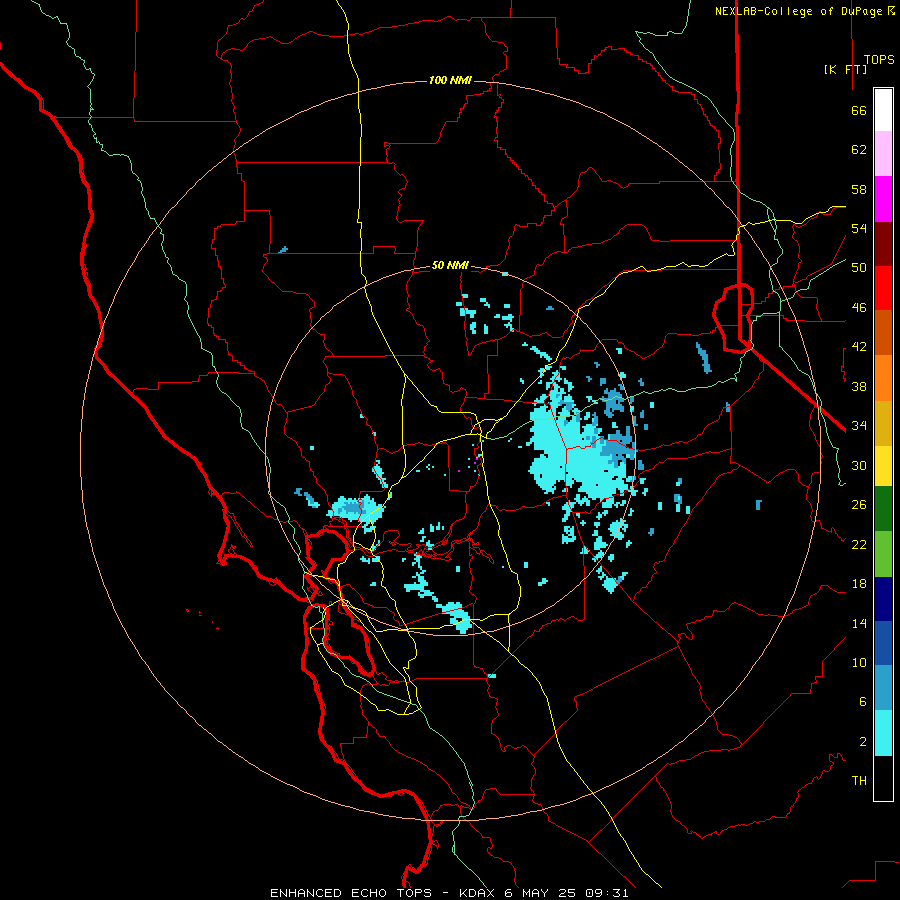
Task: Click the bright red swatch at 50 K FT
Action: 883,288
